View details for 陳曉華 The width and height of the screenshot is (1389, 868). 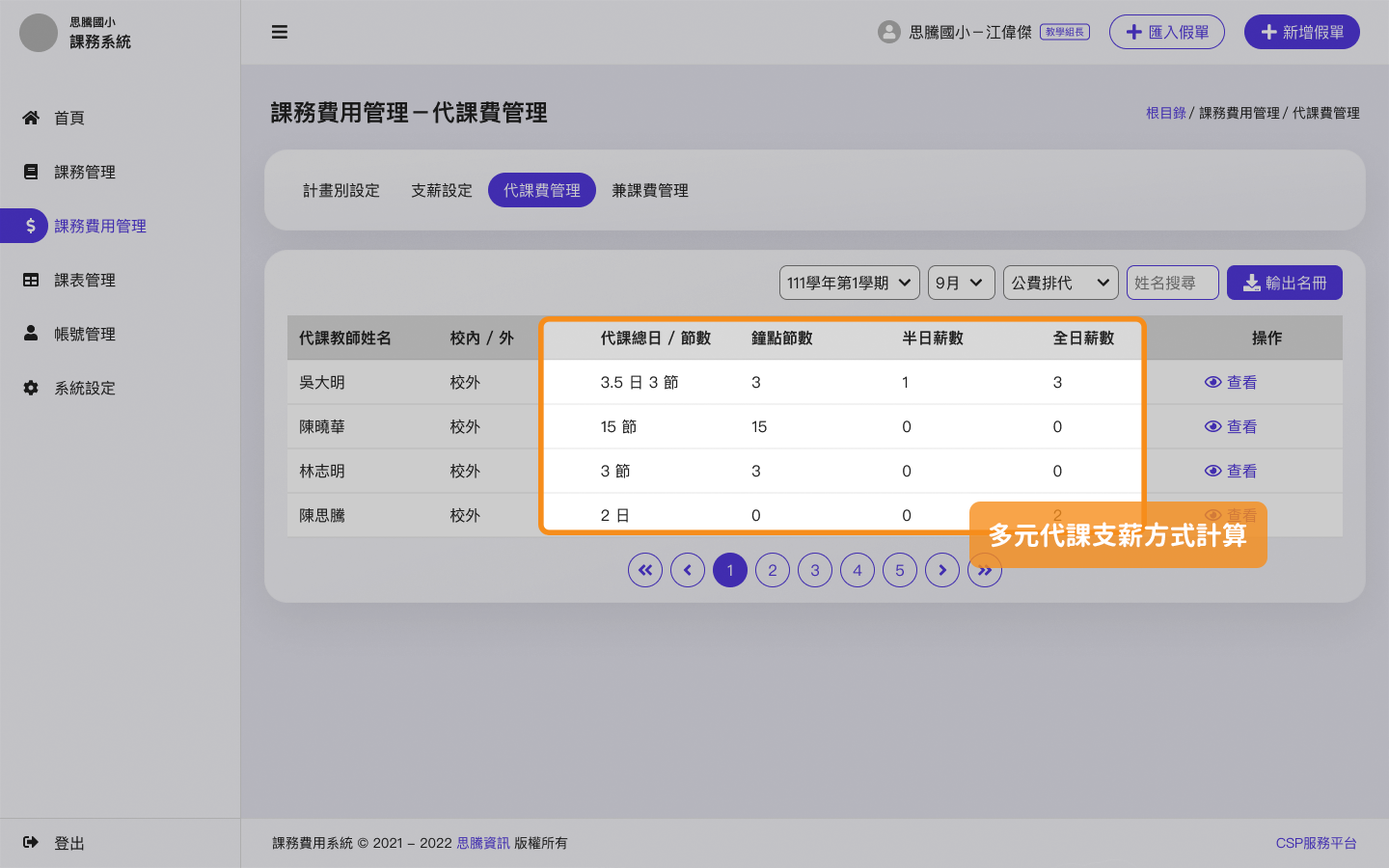point(1231,426)
